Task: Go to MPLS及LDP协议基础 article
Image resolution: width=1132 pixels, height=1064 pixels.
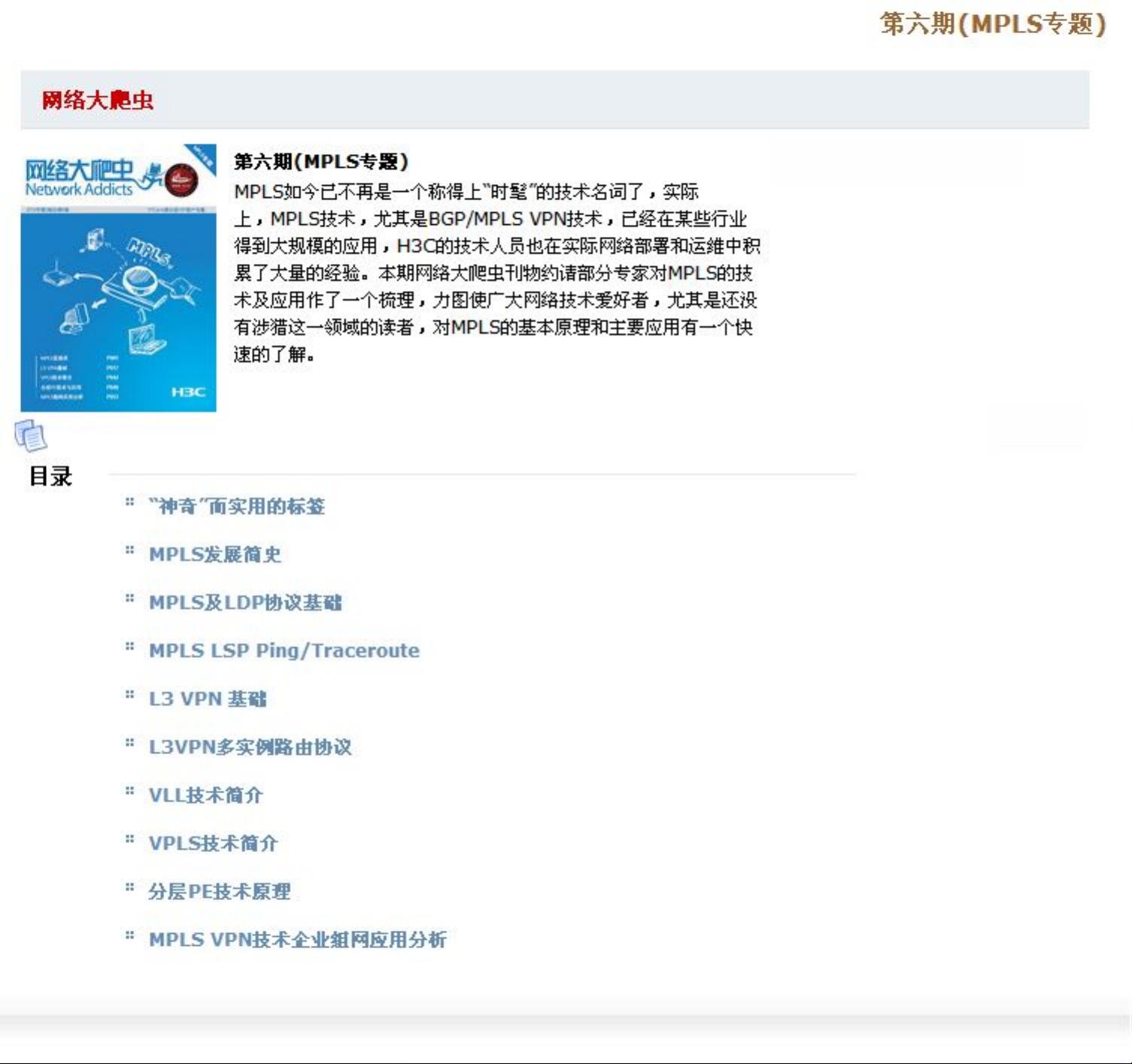Action: click(x=244, y=603)
